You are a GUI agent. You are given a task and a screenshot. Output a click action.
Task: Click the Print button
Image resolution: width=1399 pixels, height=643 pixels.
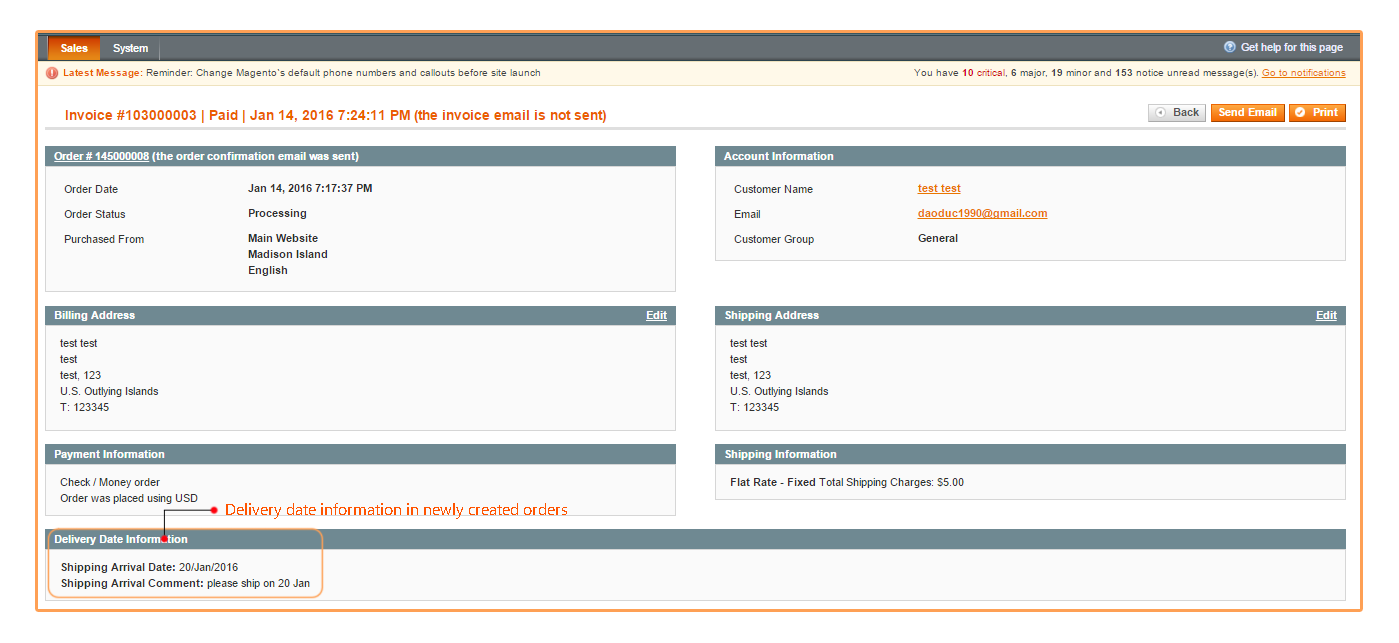(1317, 112)
